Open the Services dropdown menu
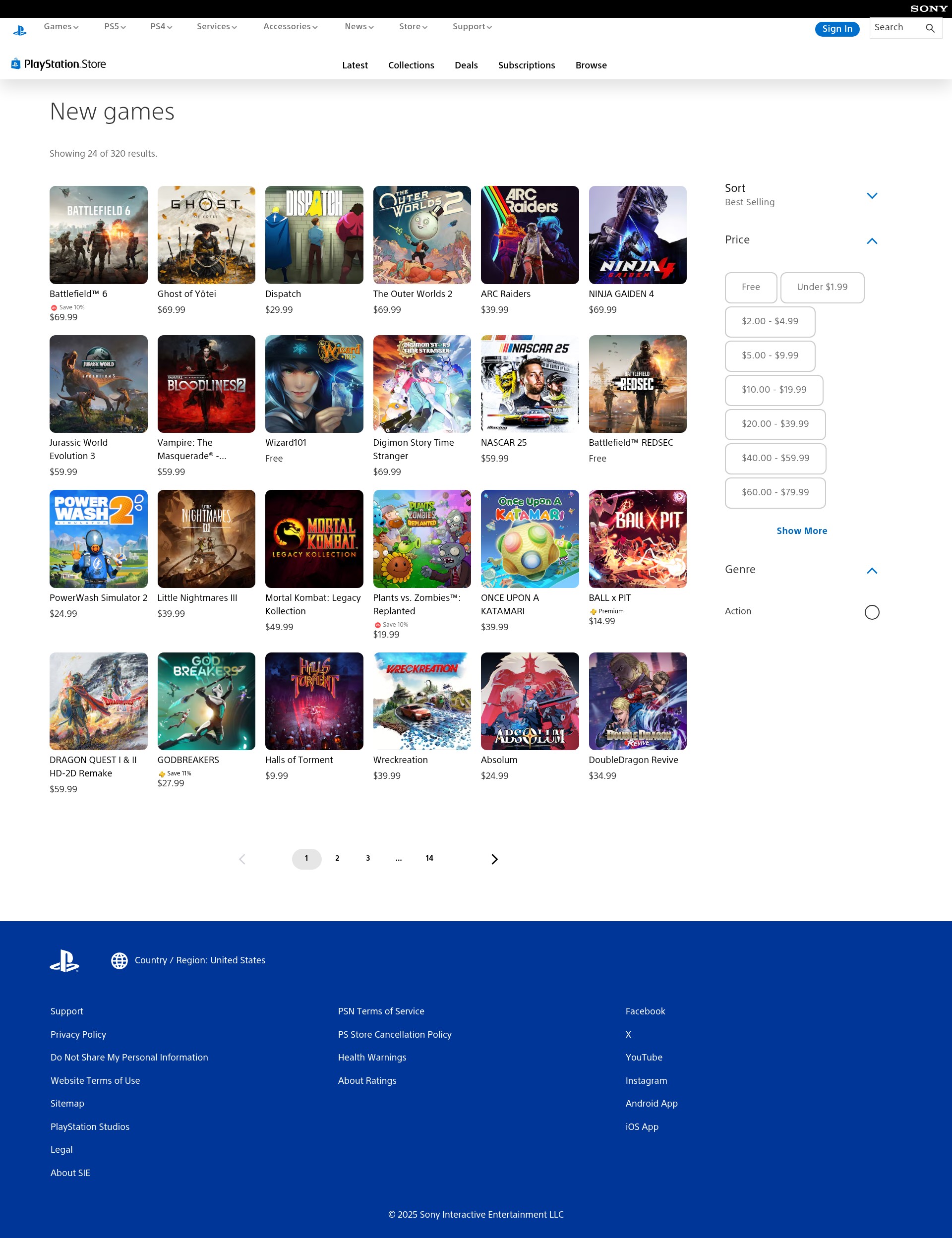 tap(217, 27)
